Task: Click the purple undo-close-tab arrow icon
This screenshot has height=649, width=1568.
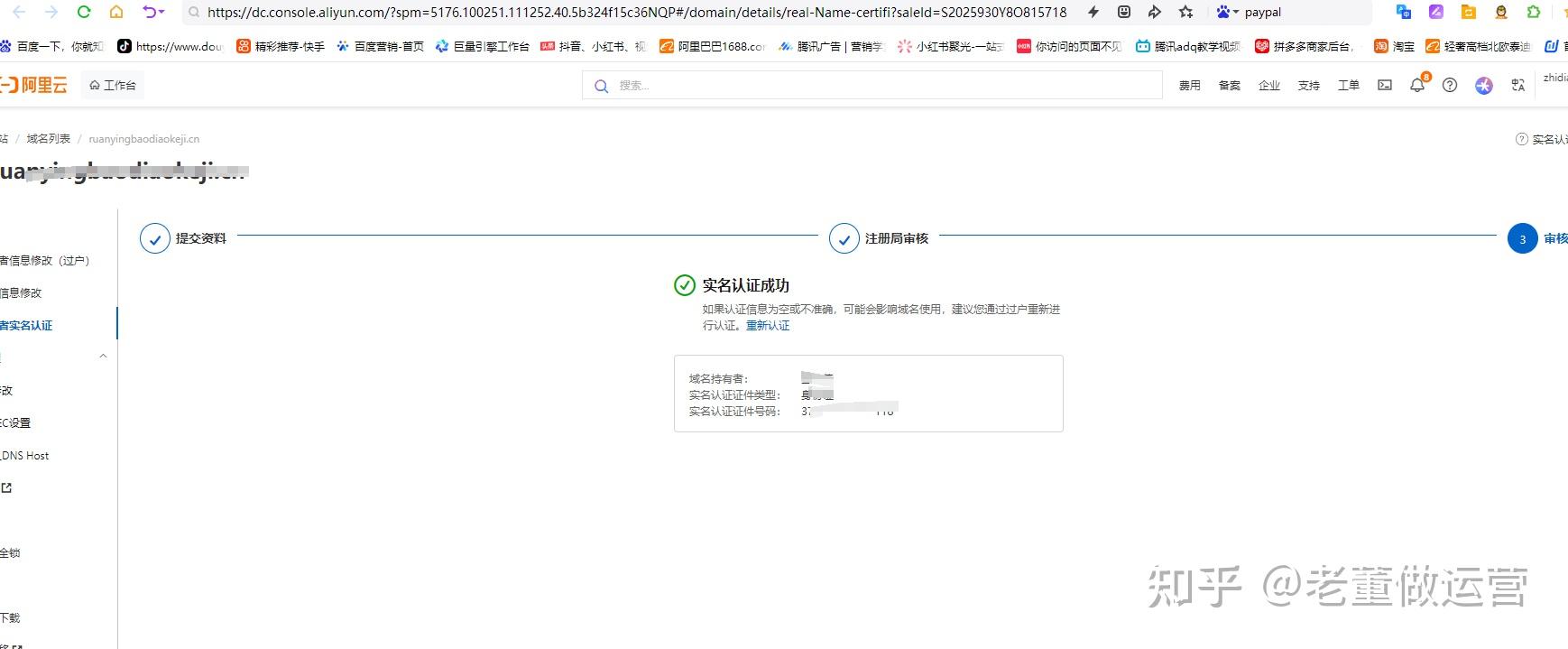Action: click(x=149, y=12)
